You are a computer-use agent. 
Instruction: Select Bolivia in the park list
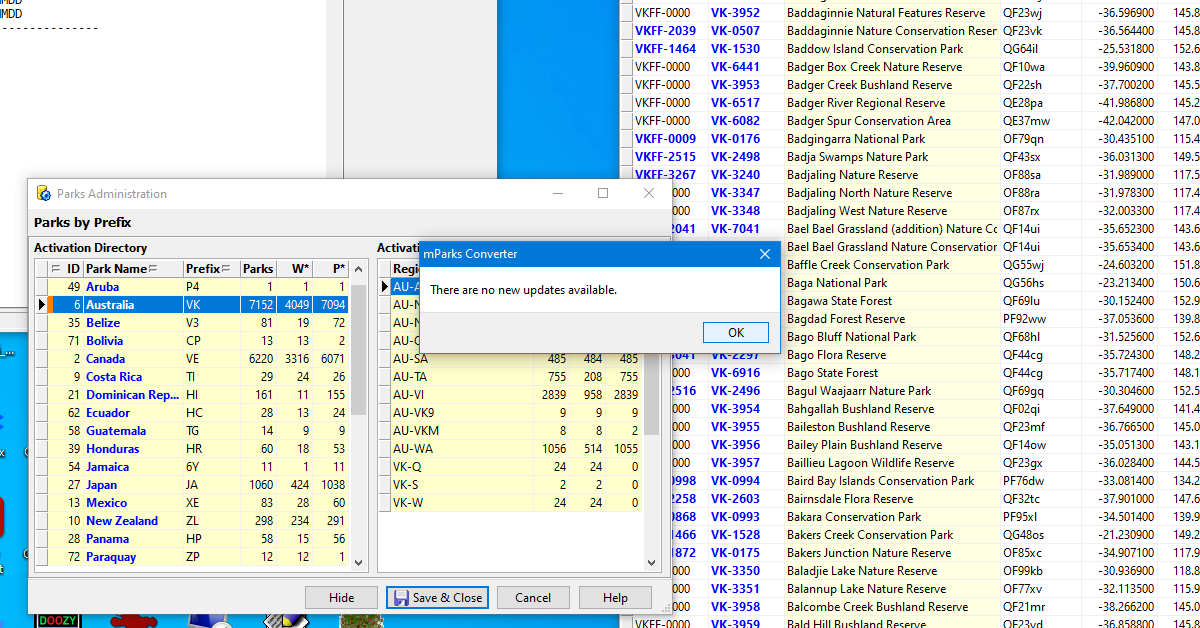193,341
